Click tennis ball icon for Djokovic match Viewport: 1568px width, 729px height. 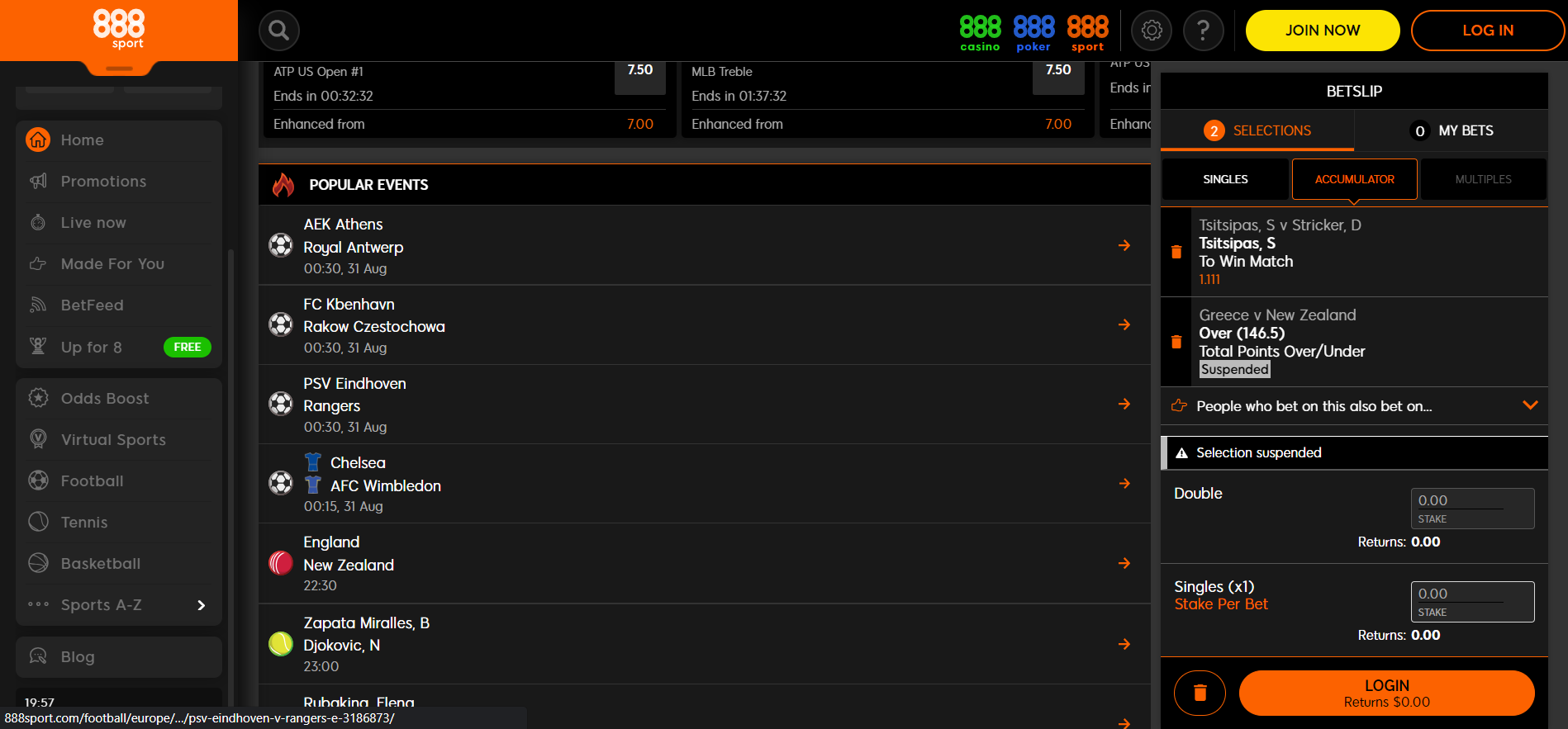pos(281,644)
